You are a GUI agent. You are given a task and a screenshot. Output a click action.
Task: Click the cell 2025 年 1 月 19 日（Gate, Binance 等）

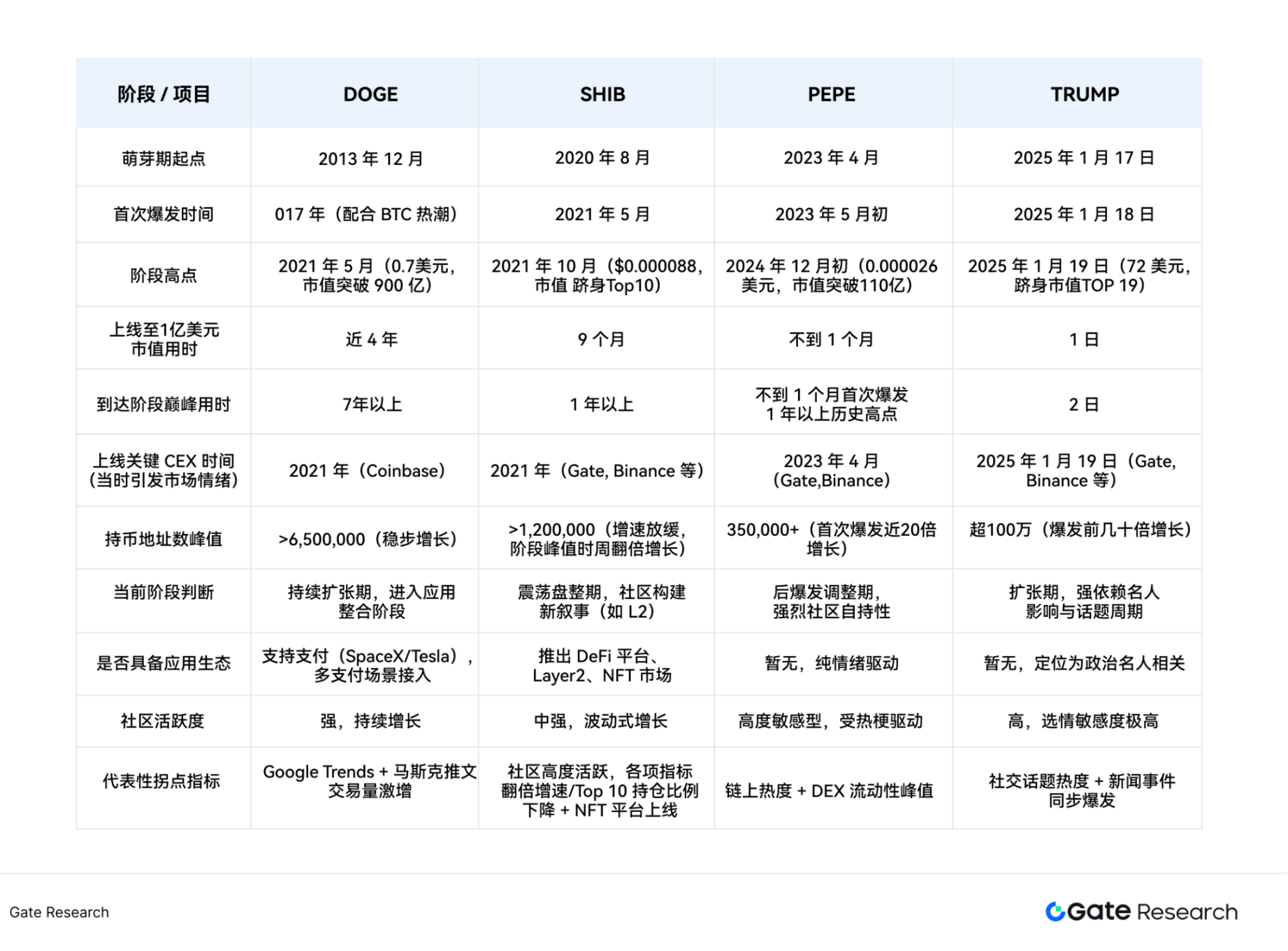click(1077, 470)
